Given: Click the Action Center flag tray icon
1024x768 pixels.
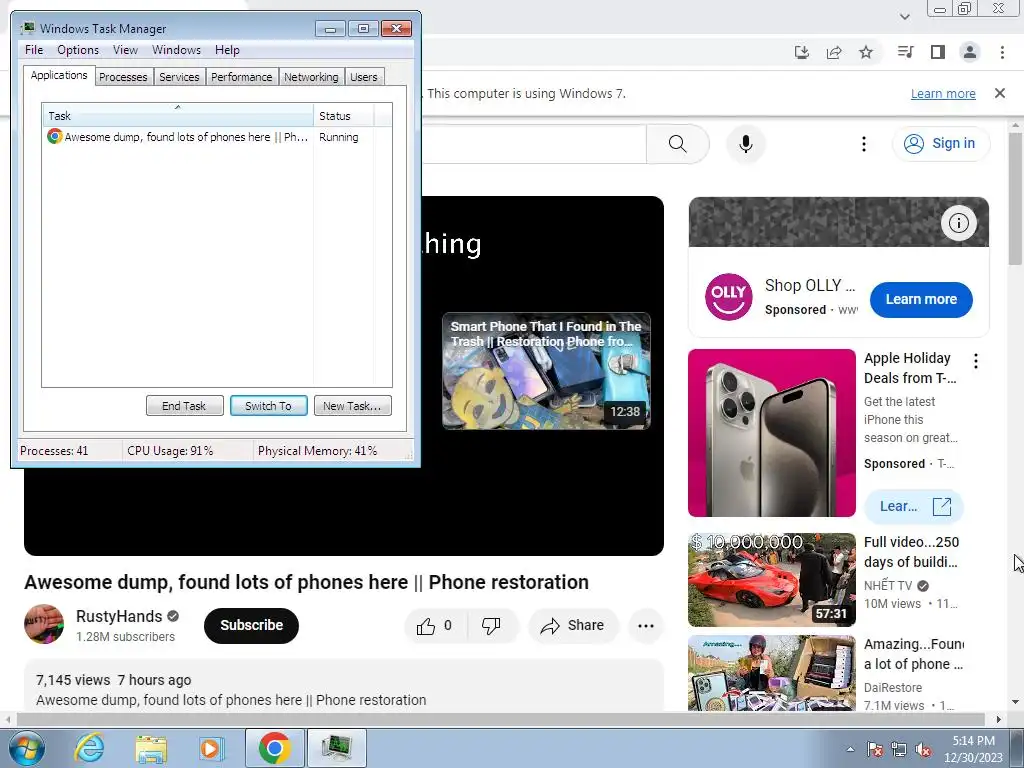Looking at the screenshot, I should tap(874, 749).
